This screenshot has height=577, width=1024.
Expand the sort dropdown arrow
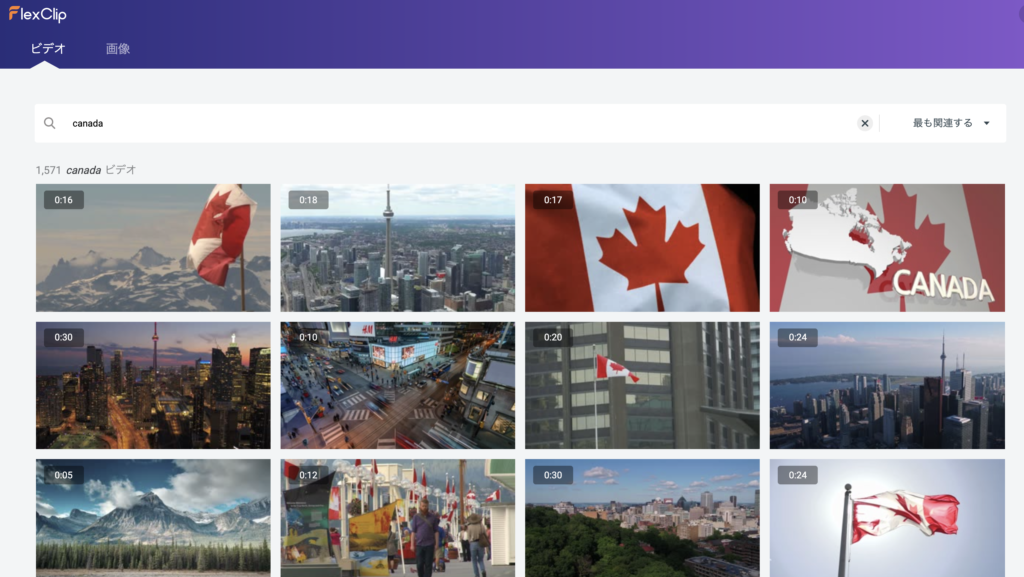tap(987, 123)
